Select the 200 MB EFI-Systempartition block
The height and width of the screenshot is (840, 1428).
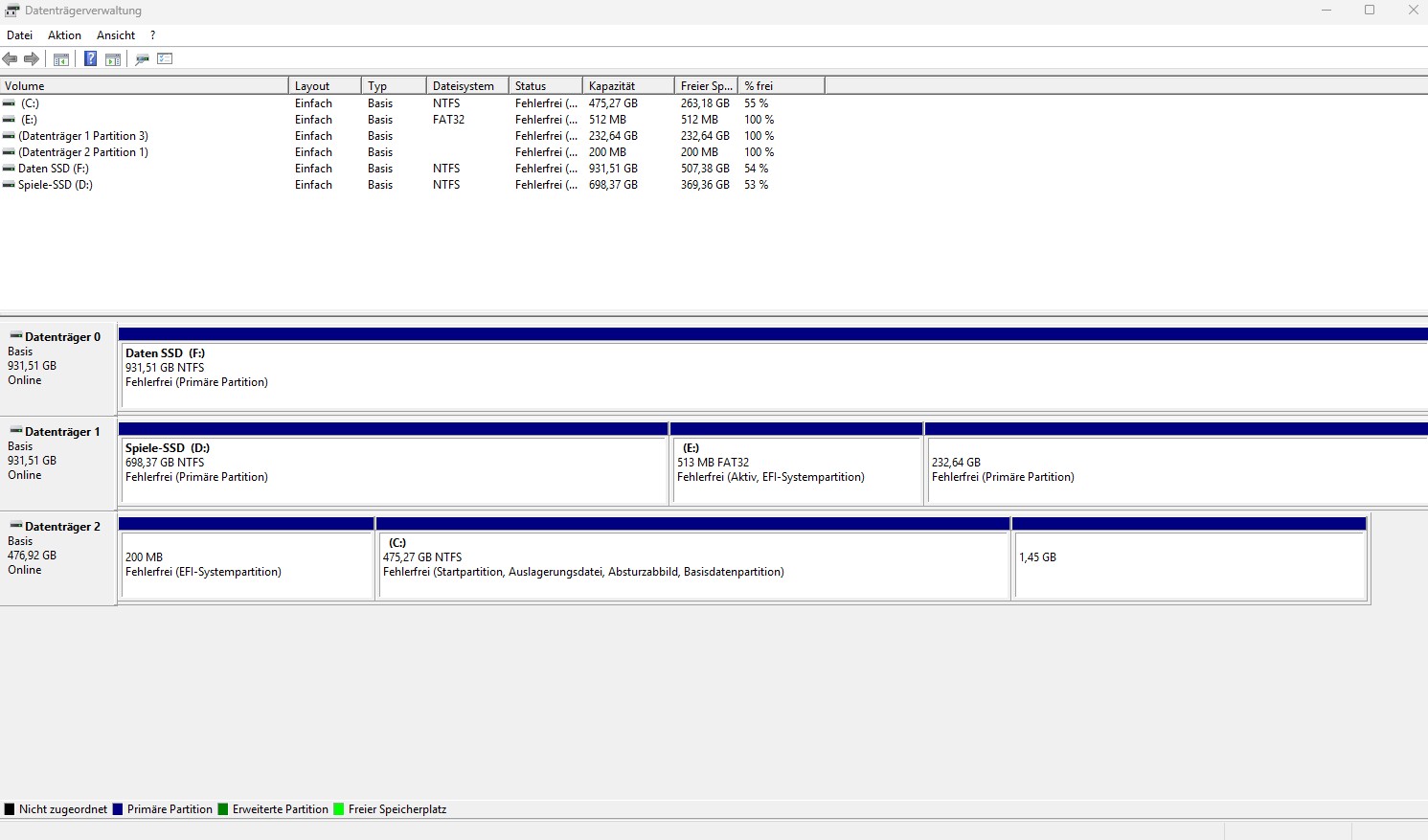pyautogui.click(x=246, y=558)
